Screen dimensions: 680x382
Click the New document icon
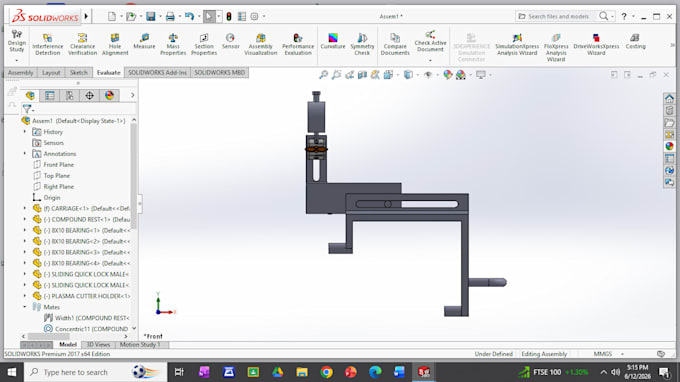tap(112, 16)
